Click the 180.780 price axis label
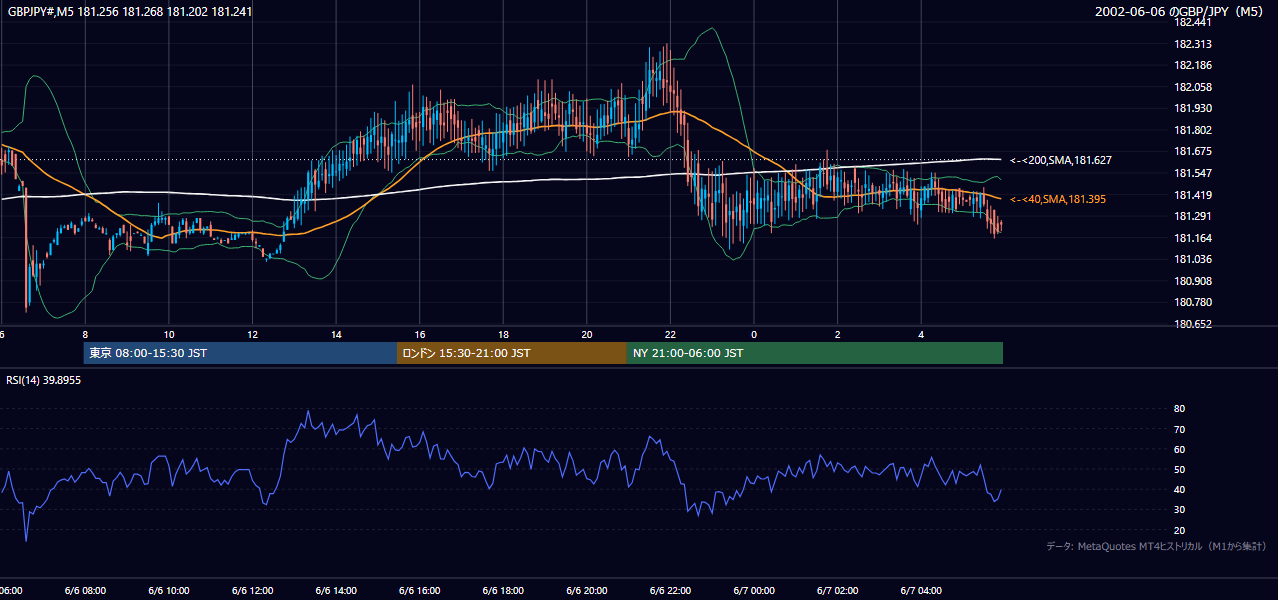This screenshot has height=600, width=1278. pos(1192,302)
